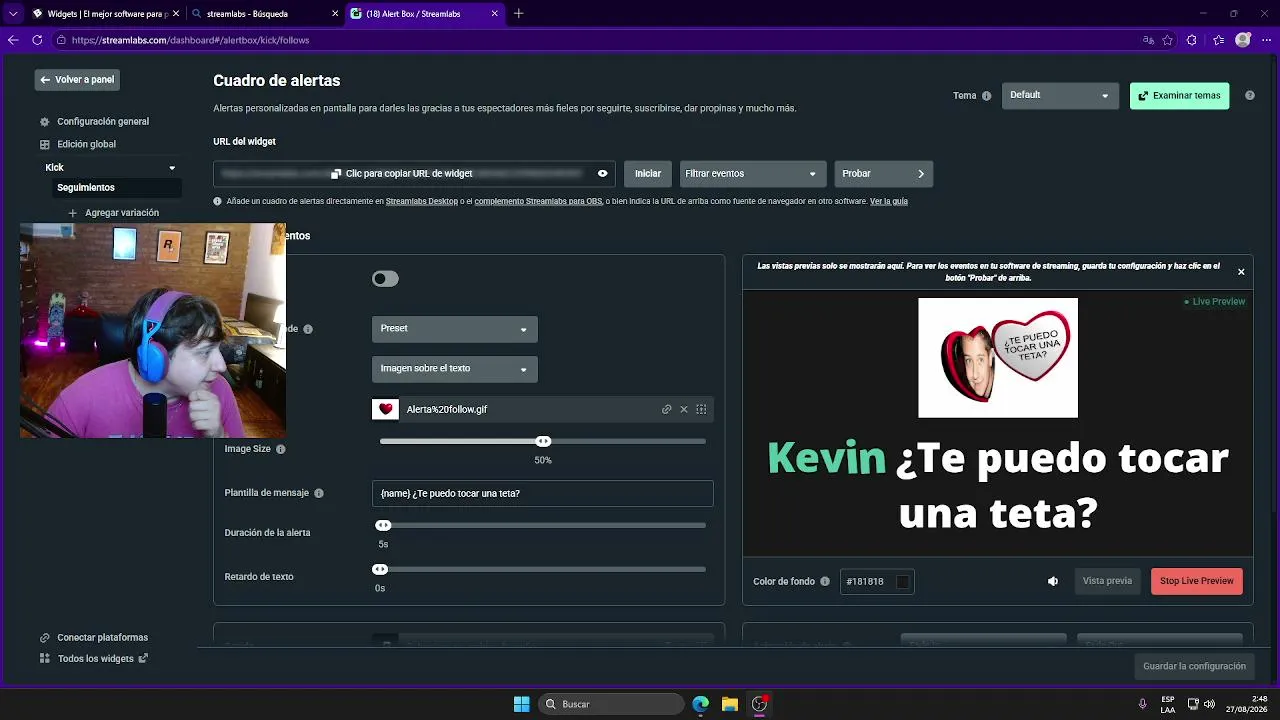Open the Filtrar eventos dropdown
This screenshot has height=720, width=1280.
tap(753, 174)
